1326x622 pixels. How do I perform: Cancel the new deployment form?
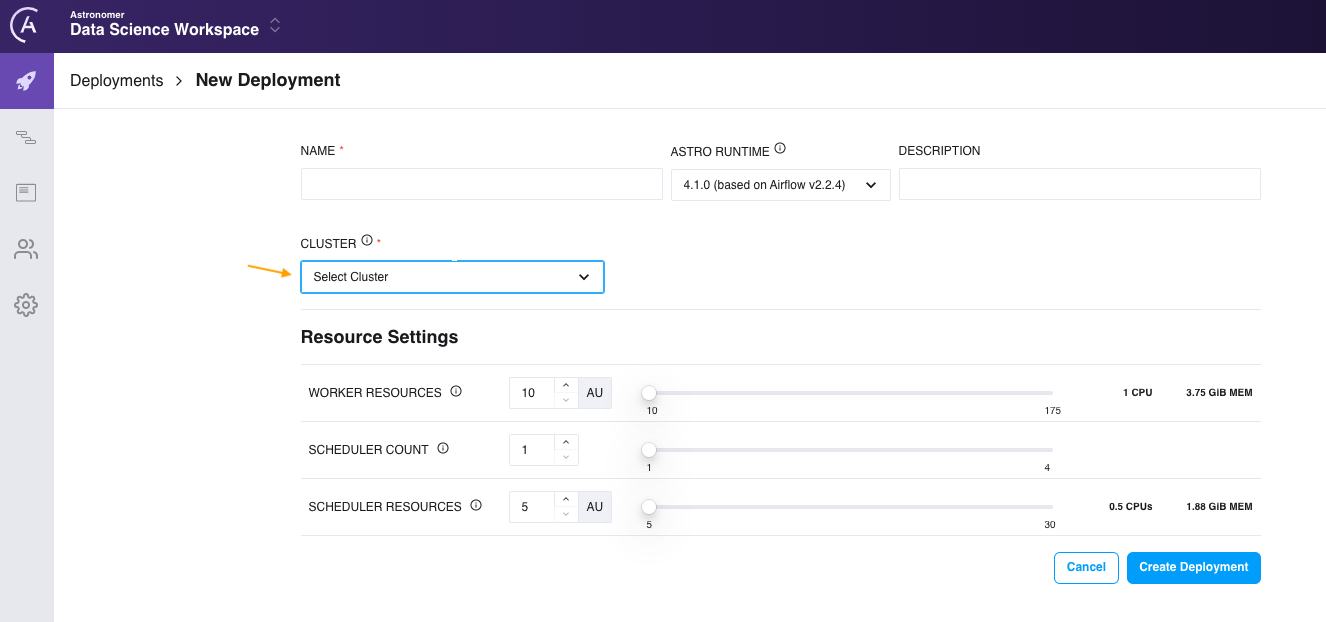click(x=1086, y=567)
